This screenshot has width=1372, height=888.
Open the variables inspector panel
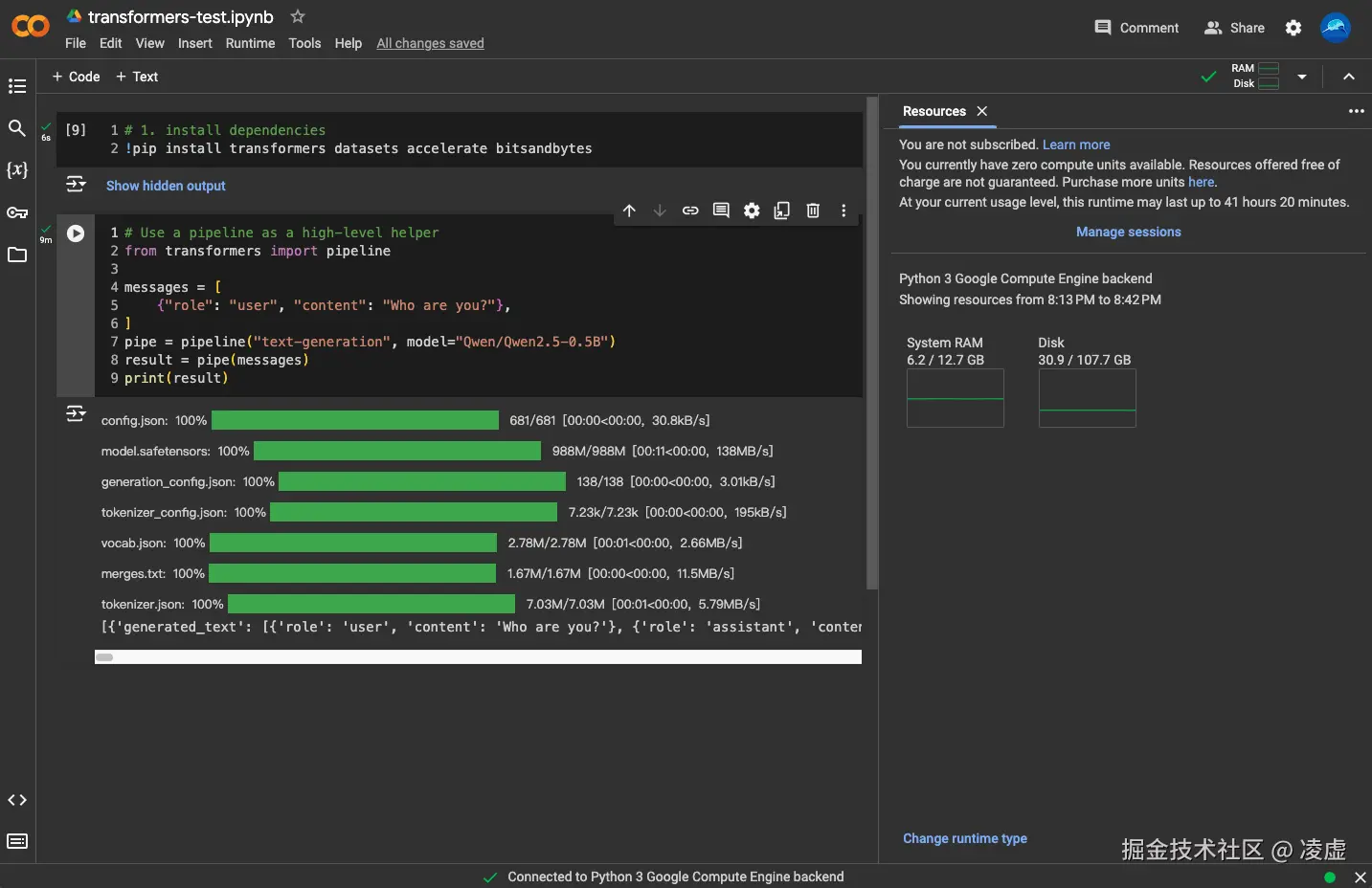point(16,170)
